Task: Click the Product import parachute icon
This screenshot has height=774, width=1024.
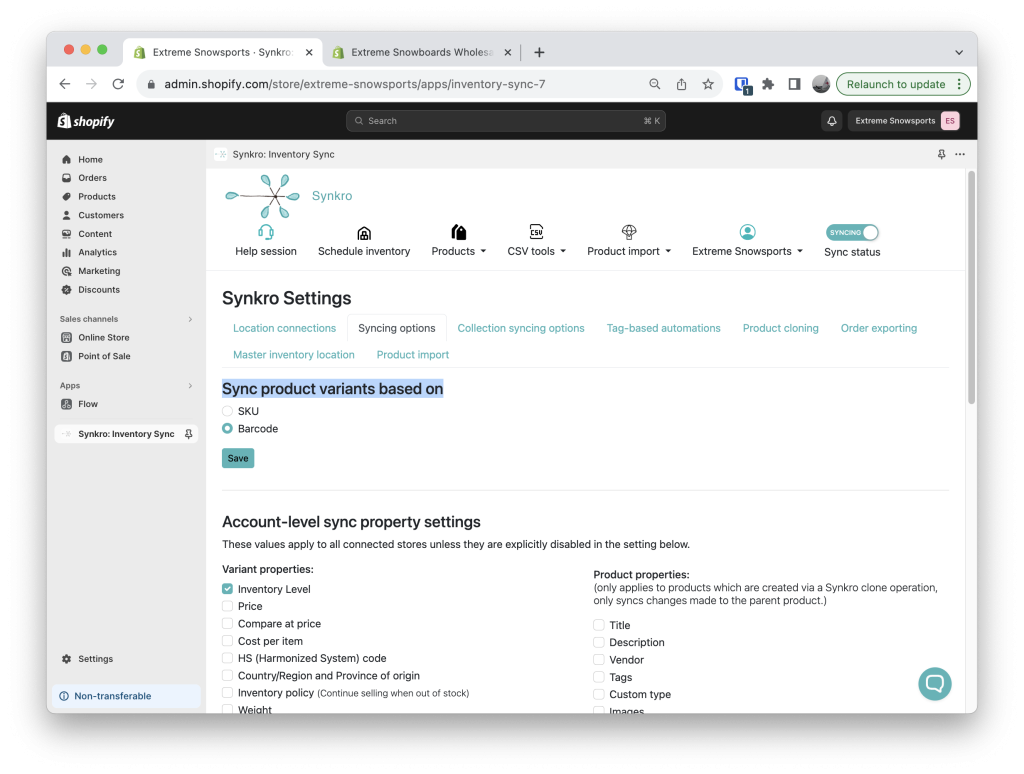Action: 629,231
